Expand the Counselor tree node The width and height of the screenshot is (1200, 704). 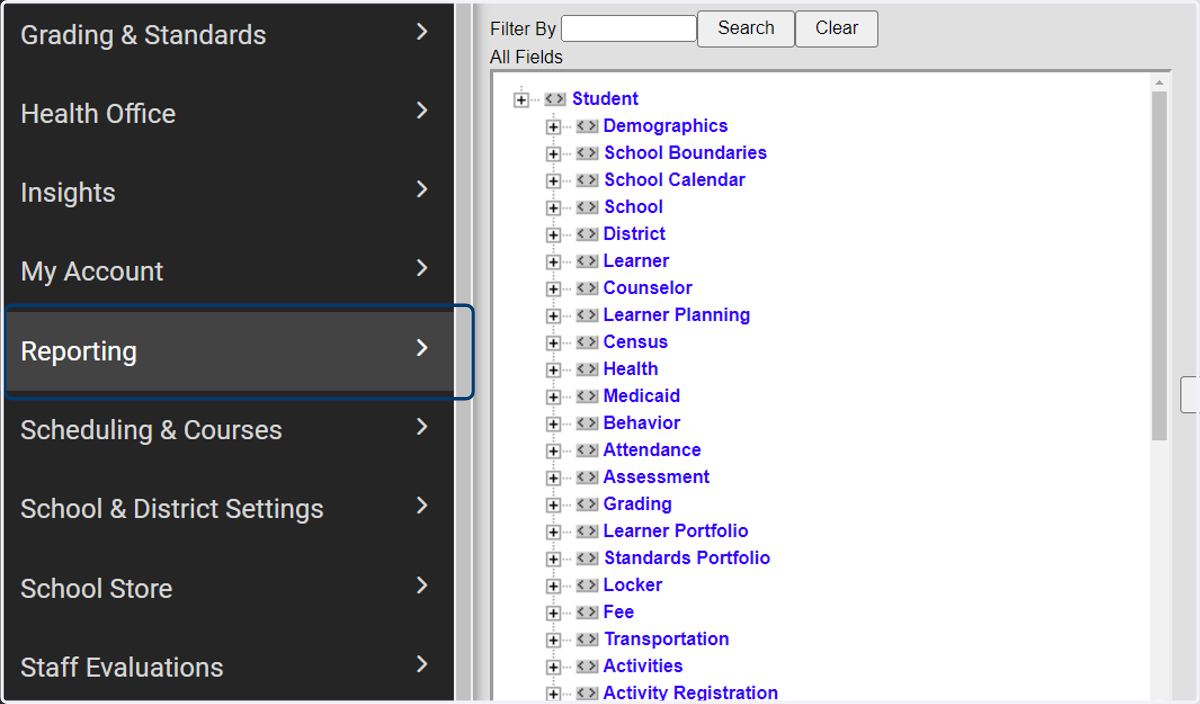click(553, 289)
